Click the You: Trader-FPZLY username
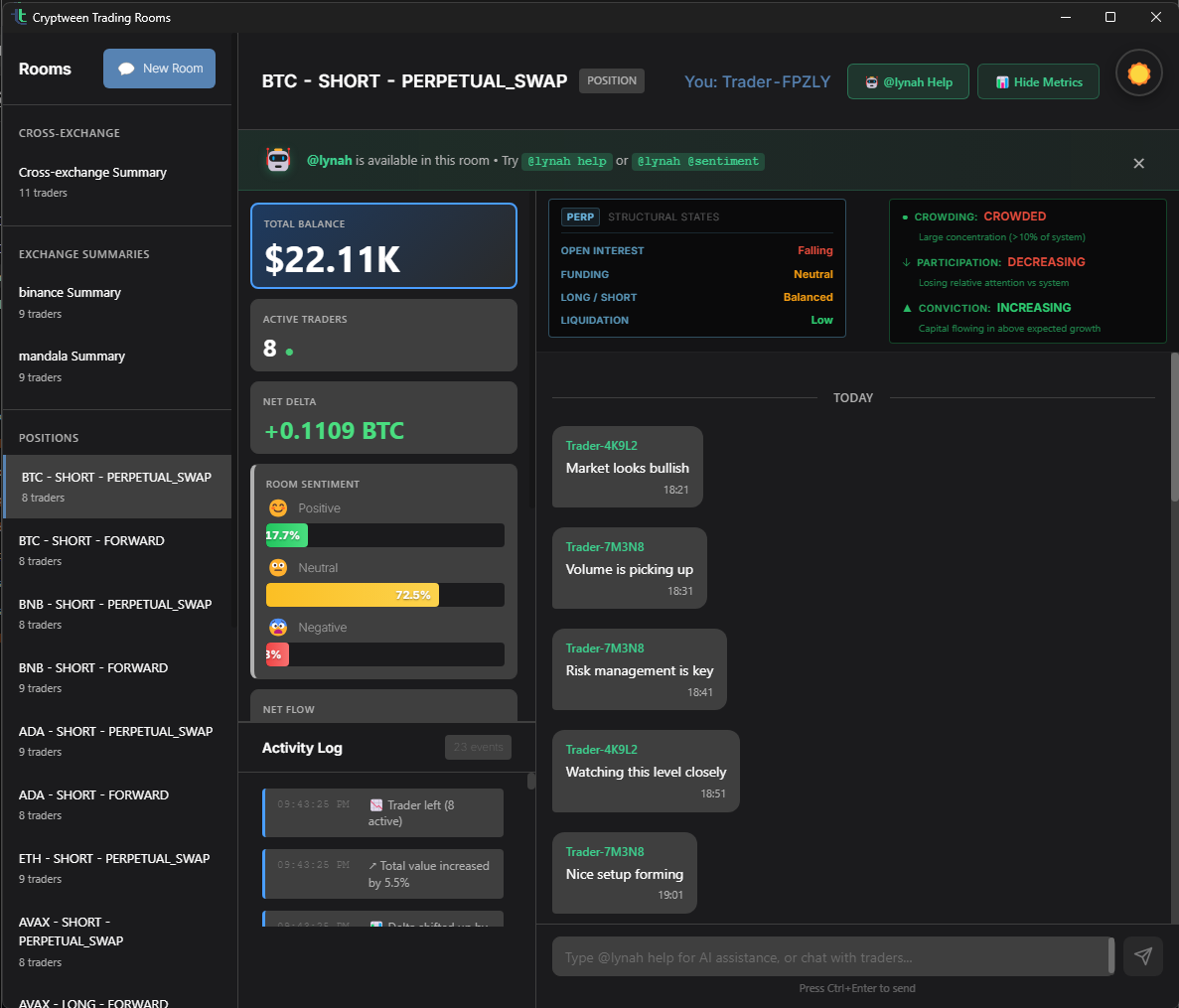 tap(757, 81)
